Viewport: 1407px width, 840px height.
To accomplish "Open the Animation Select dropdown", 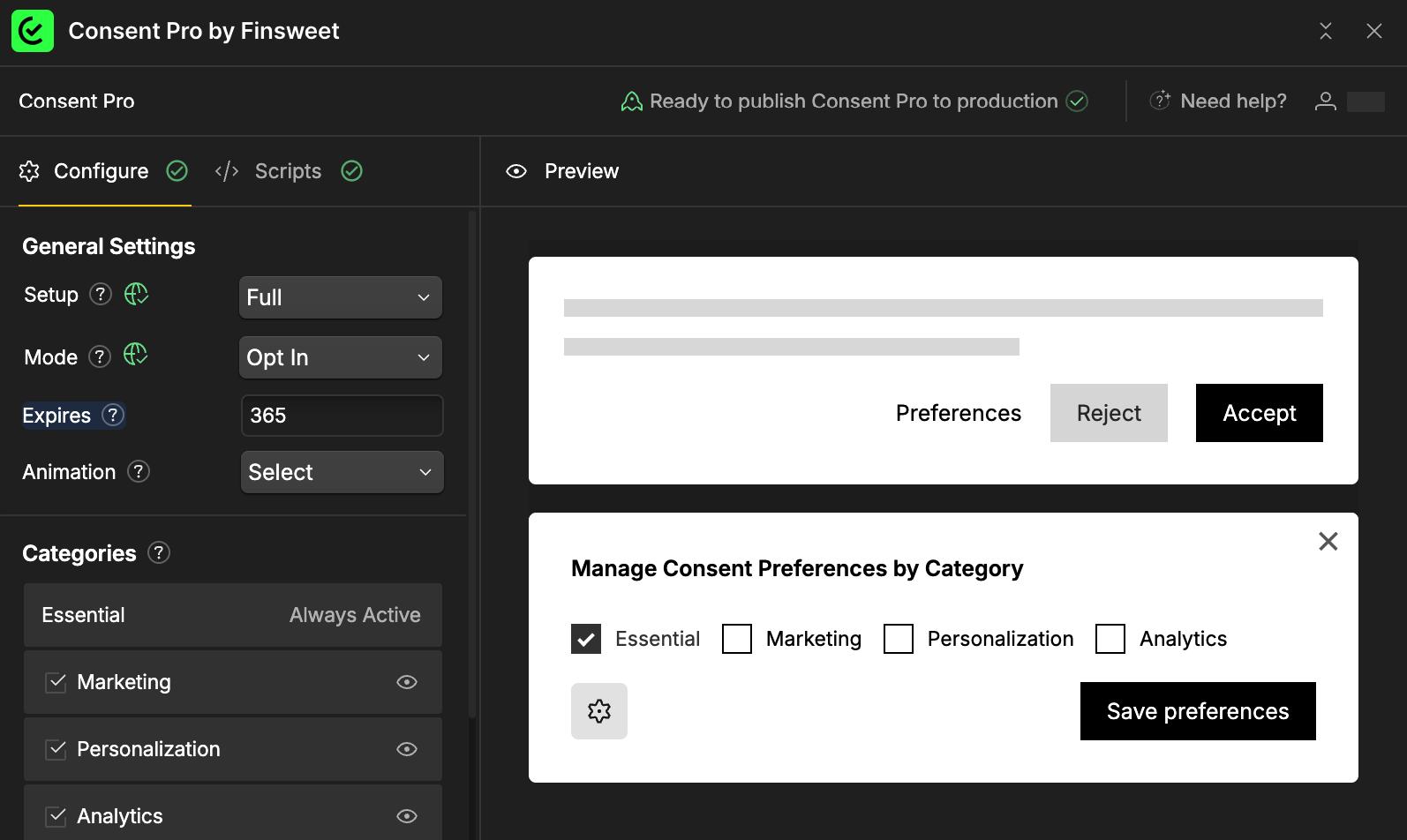I will coord(342,472).
